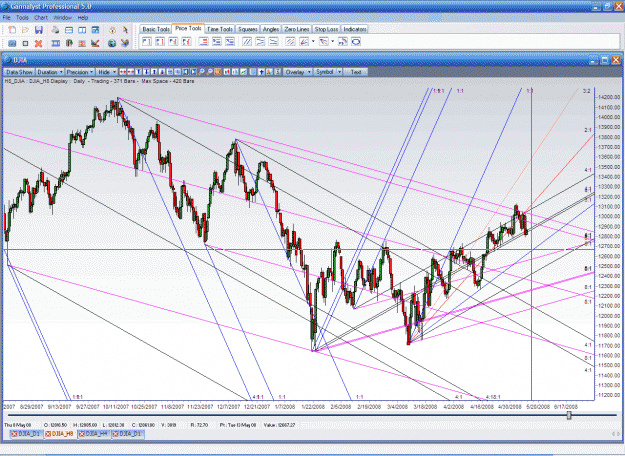The image size is (625, 456).
Task: Click the 3:2 angle label on chart
Action: click(587, 91)
